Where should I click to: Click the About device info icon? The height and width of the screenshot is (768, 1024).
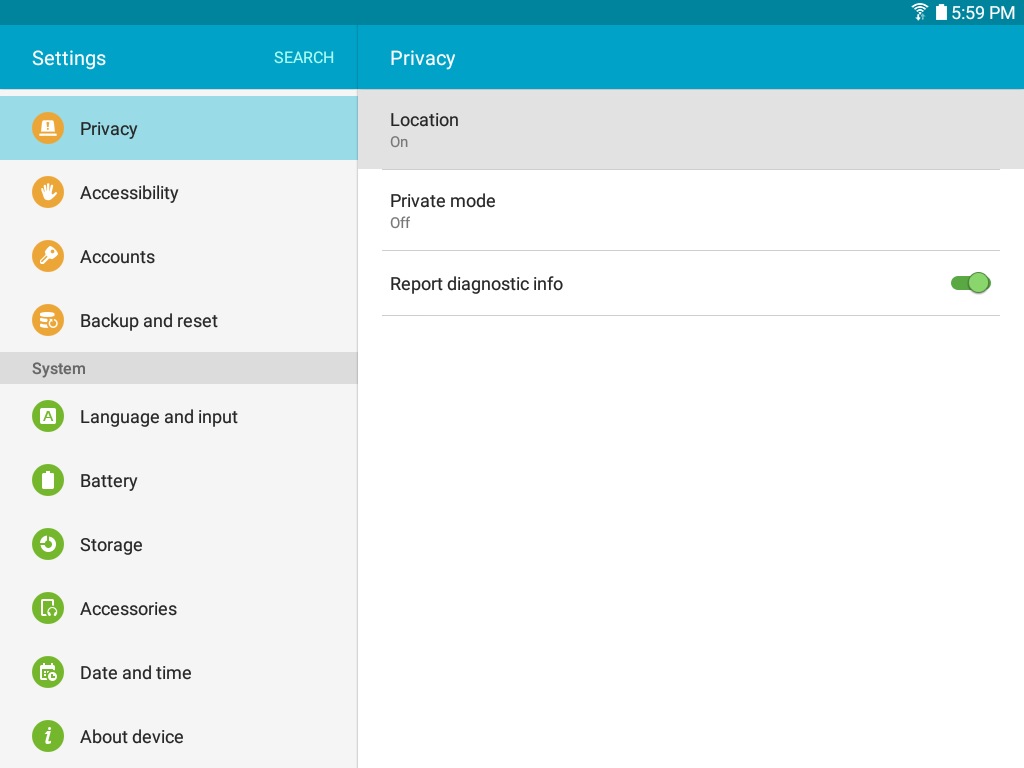pos(48,736)
